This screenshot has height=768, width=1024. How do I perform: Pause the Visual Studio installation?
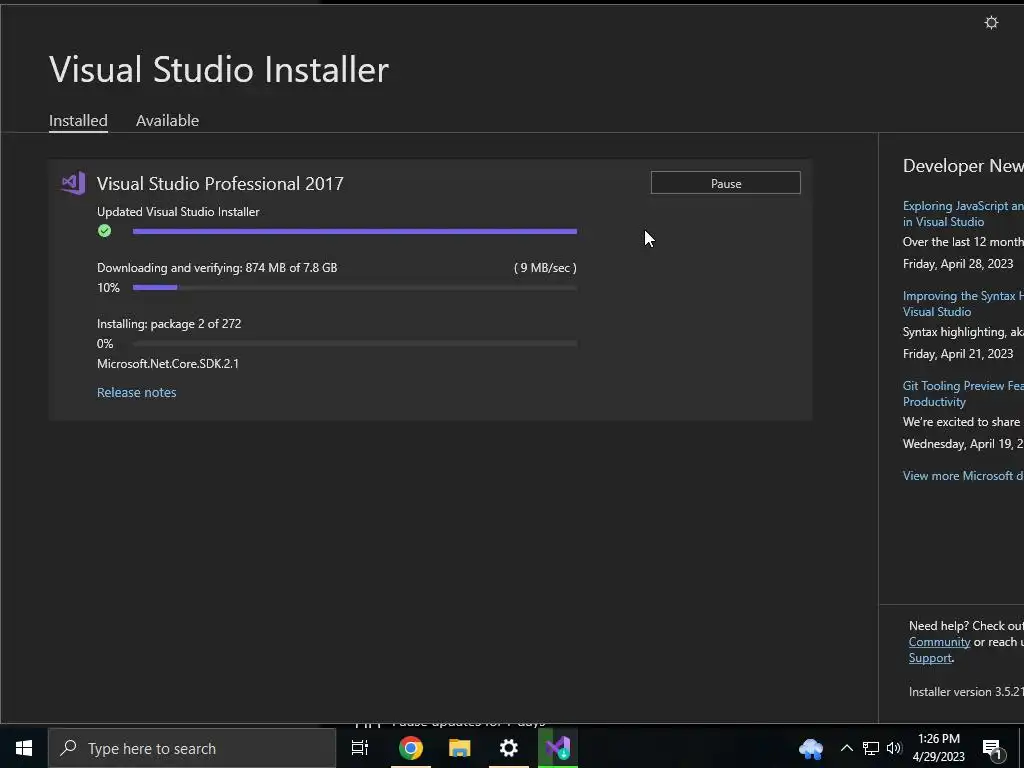click(x=726, y=183)
